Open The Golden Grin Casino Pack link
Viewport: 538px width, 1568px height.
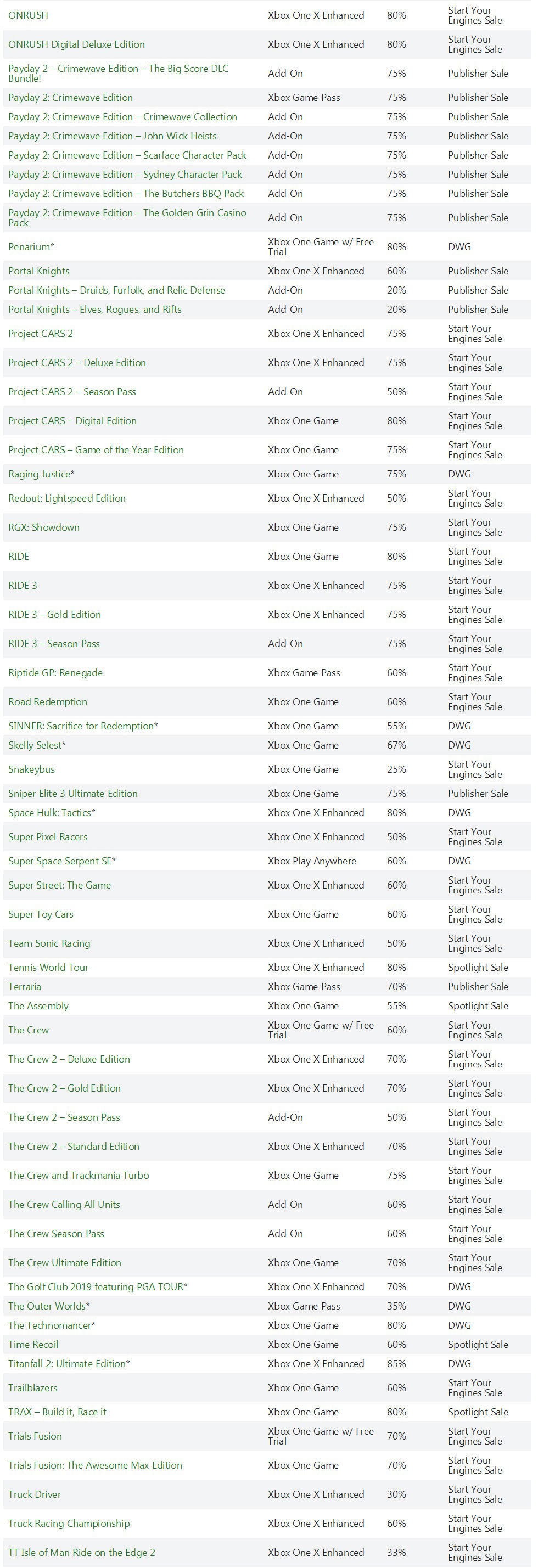(127, 218)
